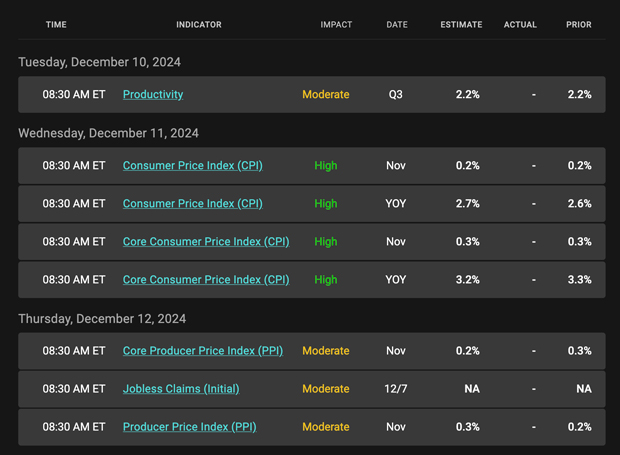Click the Moderate impact label in the Productivity row
Image resolution: width=620 pixels, height=455 pixels.
[326, 95]
